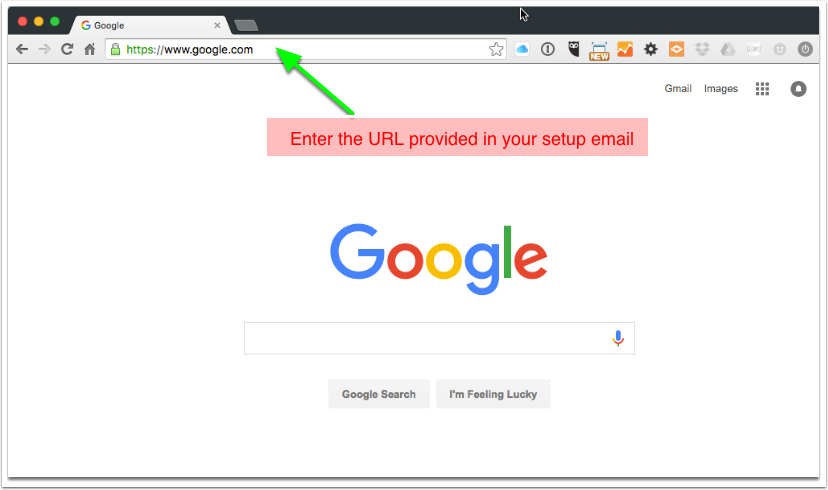
Task: Click the power button extension icon
Action: 805,49
